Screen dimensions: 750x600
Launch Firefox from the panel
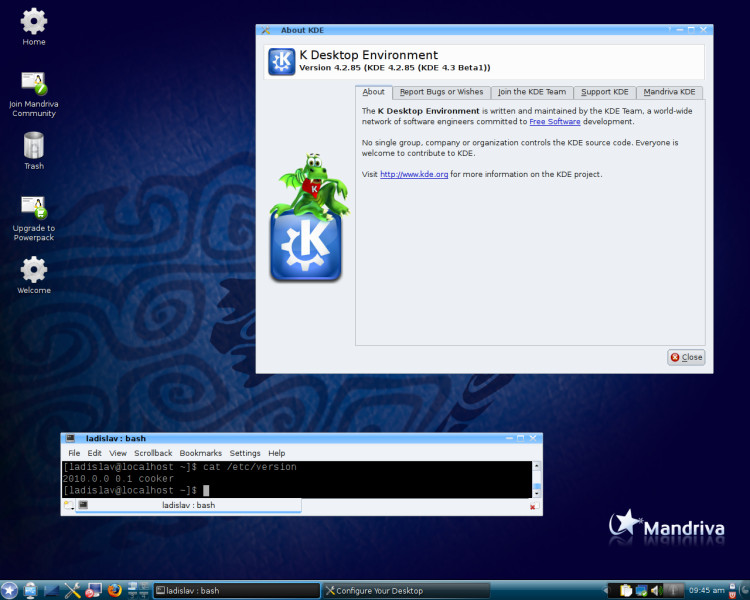click(x=115, y=590)
